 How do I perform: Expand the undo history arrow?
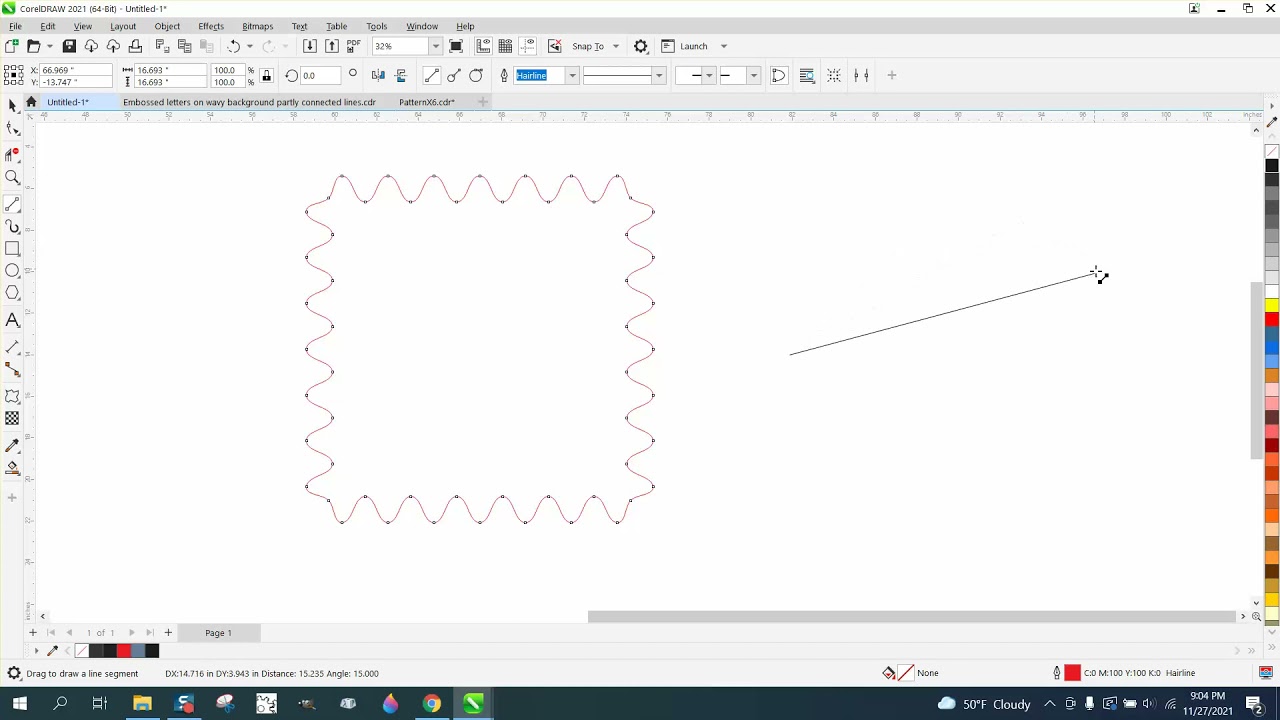click(249, 46)
